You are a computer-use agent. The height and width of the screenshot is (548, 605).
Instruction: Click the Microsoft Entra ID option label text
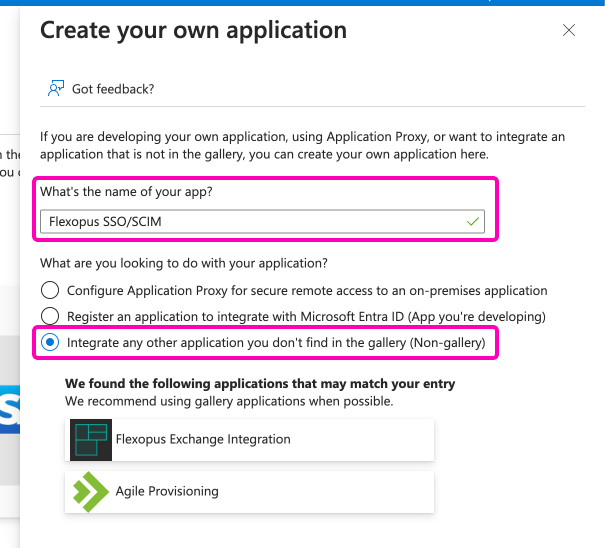point(306,316)
